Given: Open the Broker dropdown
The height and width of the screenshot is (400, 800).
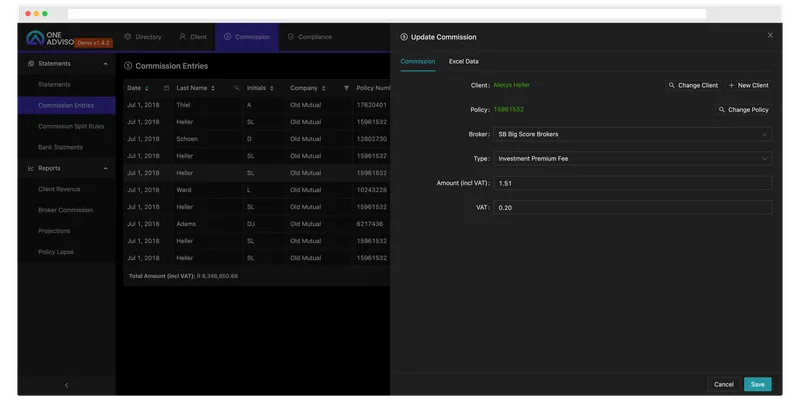Looking at the screenshot, I should (x=632, y=134).
